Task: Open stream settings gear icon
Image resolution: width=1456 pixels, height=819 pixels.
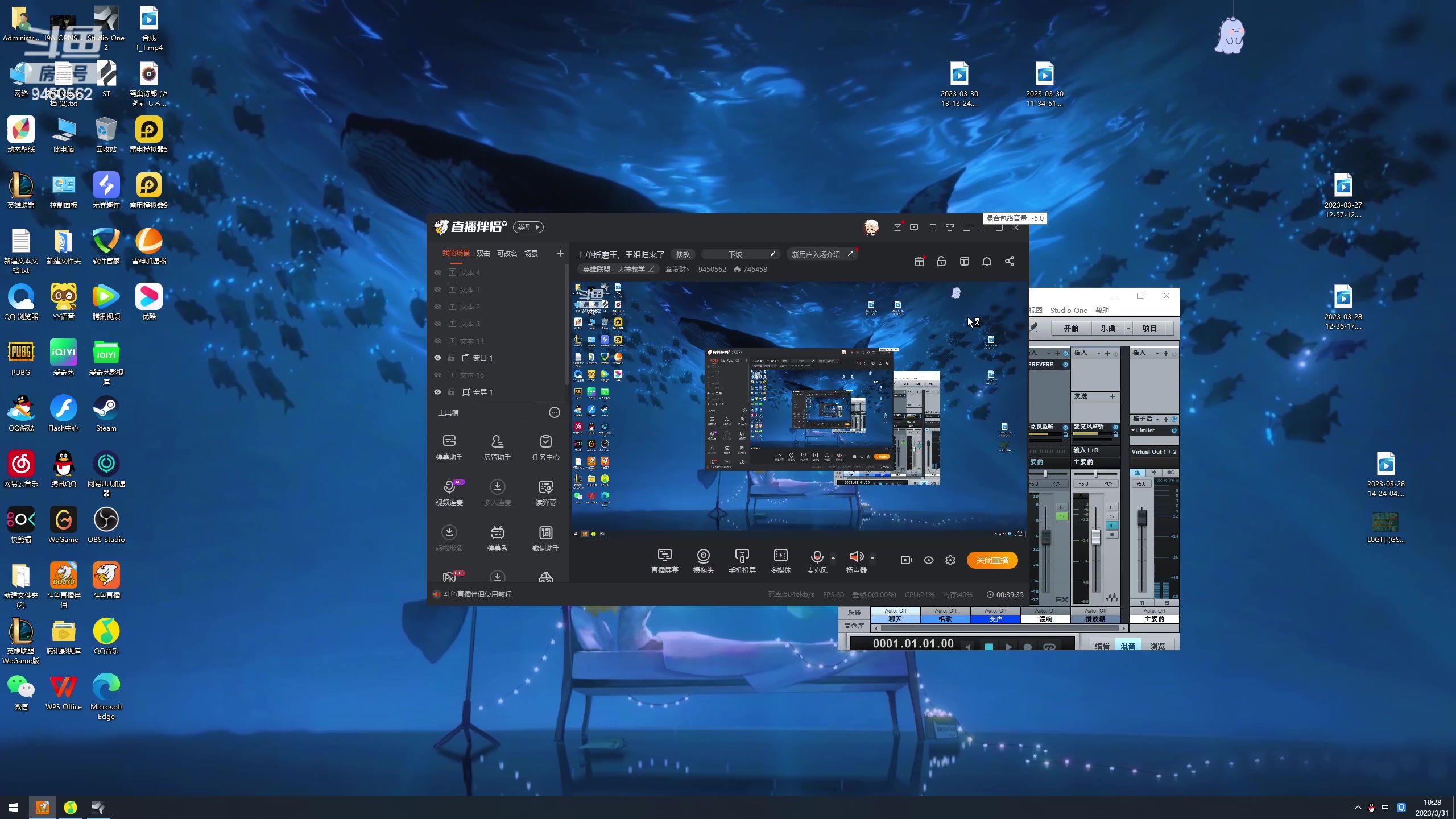Action: click(x=950, y=560)
